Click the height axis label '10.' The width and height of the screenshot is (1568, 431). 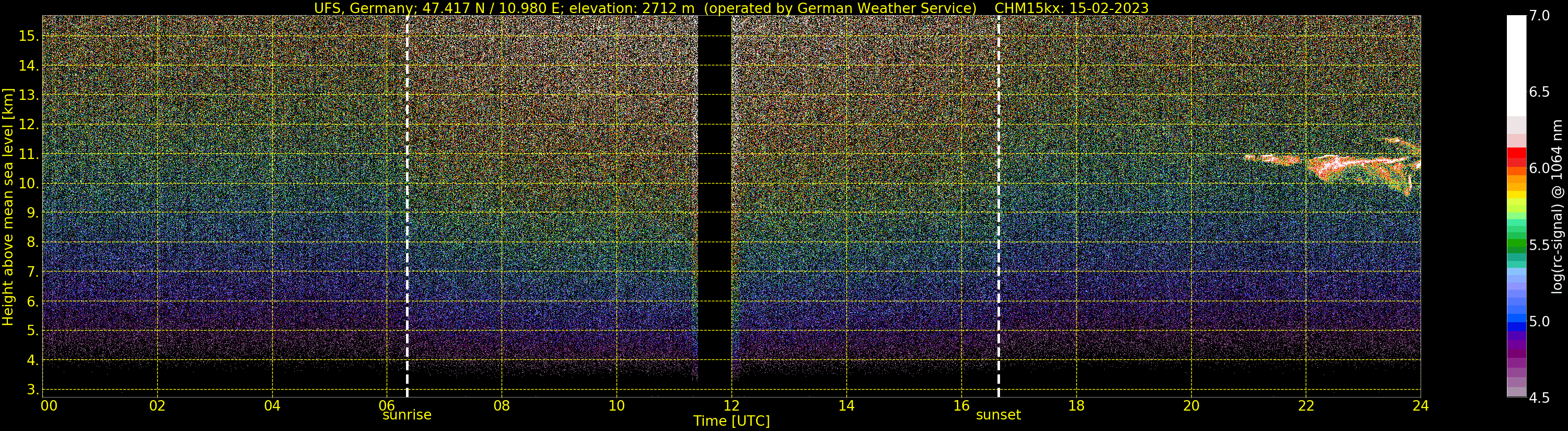[x=29, y=184]
